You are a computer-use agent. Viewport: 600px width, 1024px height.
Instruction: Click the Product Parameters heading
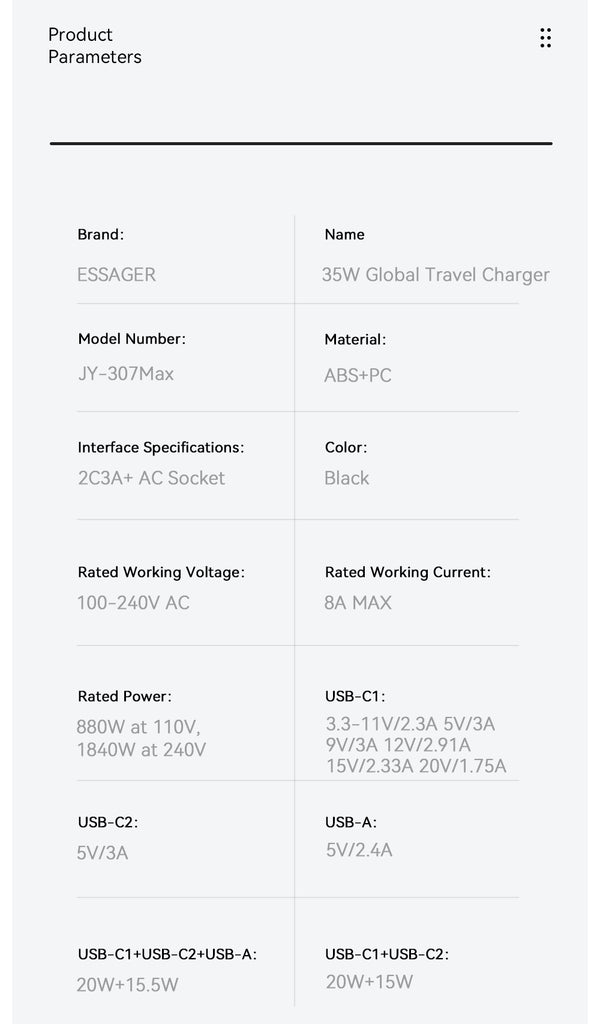pos(95,46)
